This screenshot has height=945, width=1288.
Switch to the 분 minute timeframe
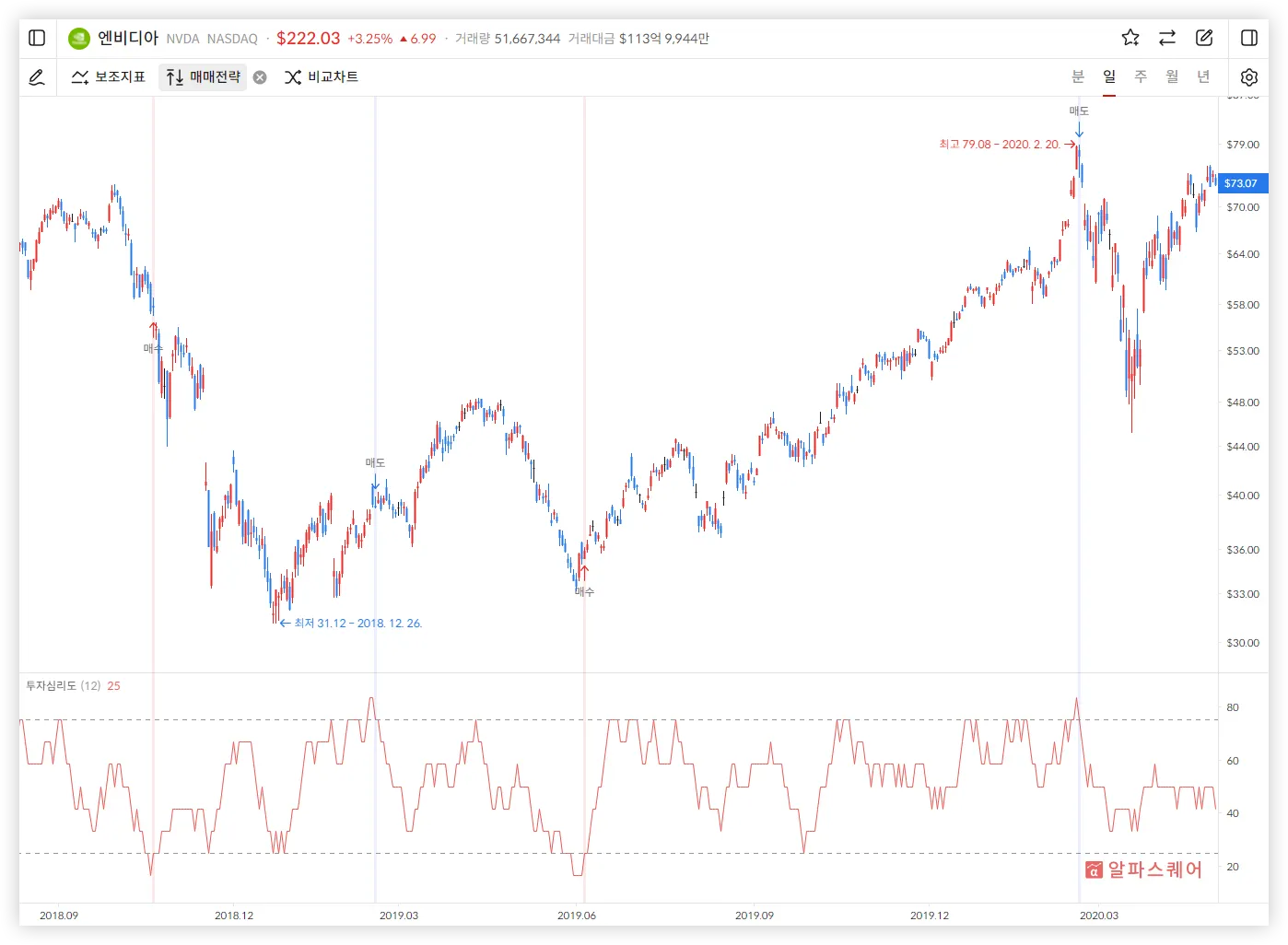tap(1078, 76)
